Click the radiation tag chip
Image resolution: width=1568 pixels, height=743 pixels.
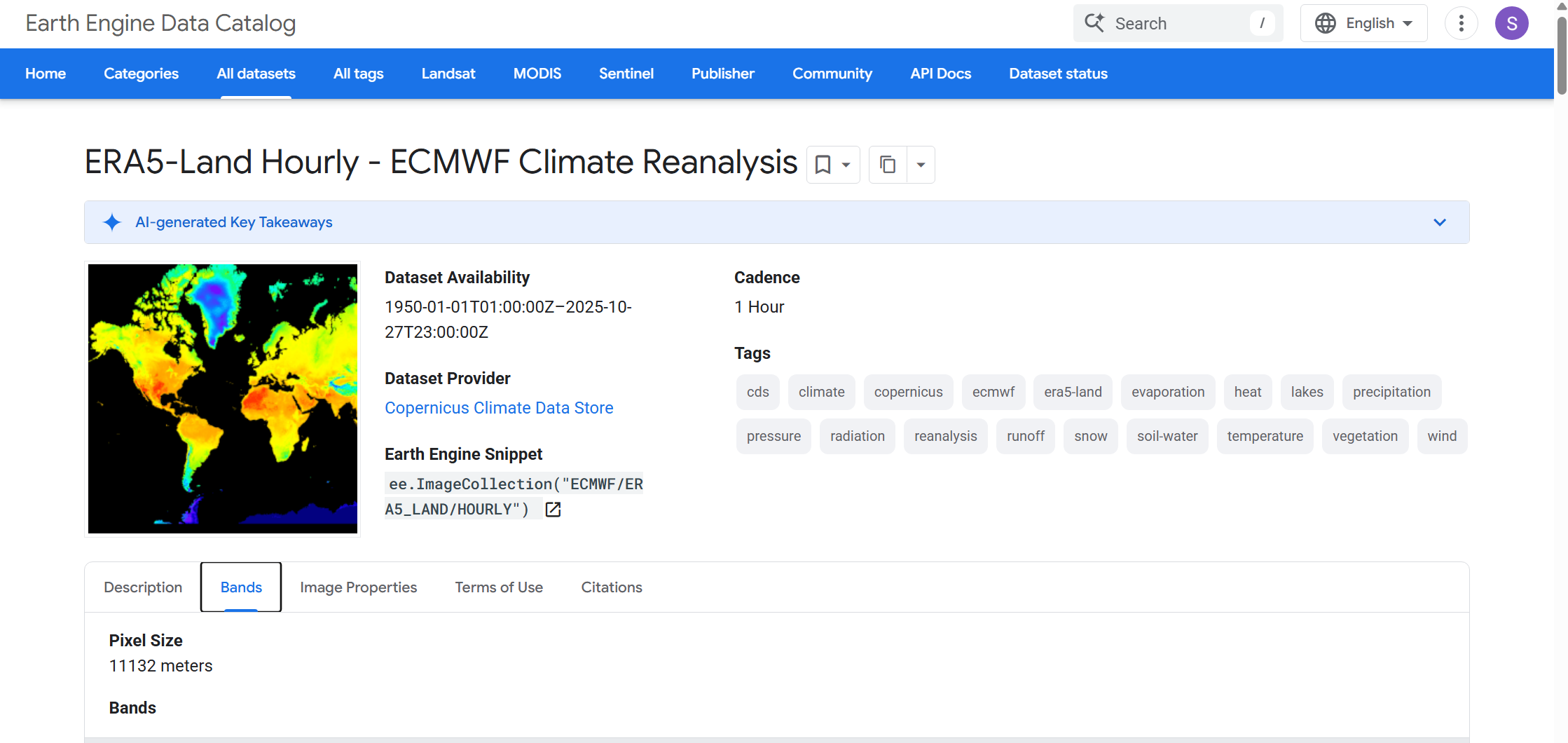(x=858, y=437)
